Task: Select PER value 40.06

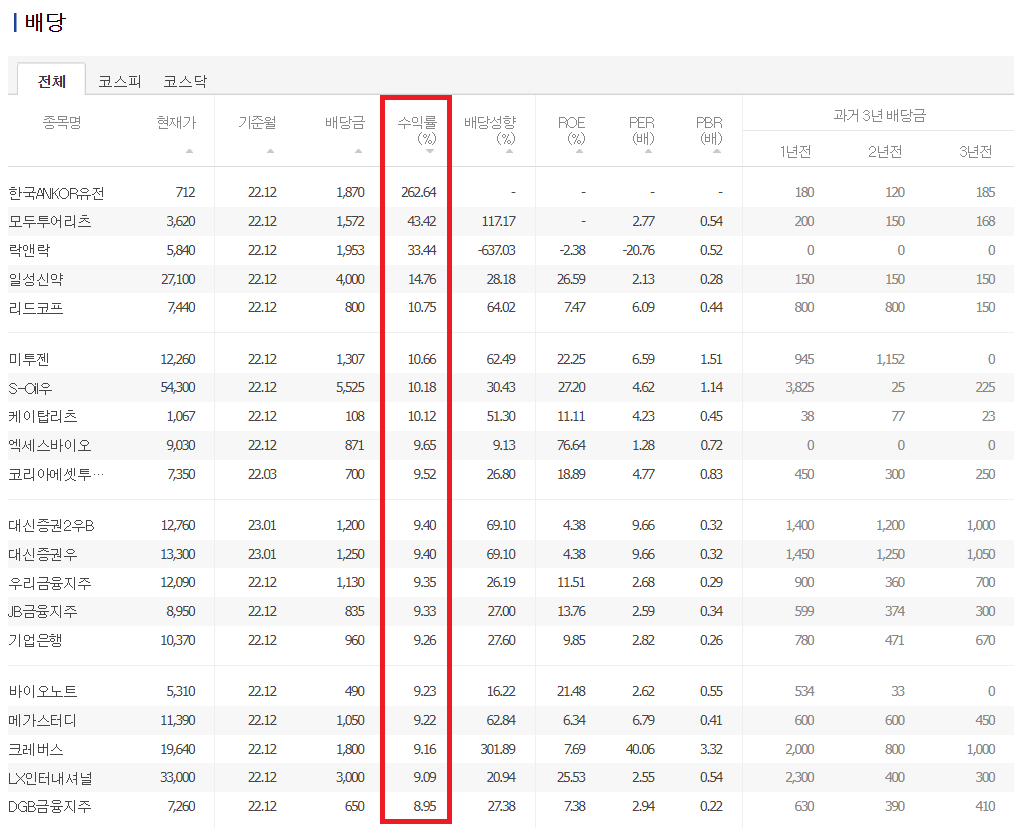Action: point(640,749)
